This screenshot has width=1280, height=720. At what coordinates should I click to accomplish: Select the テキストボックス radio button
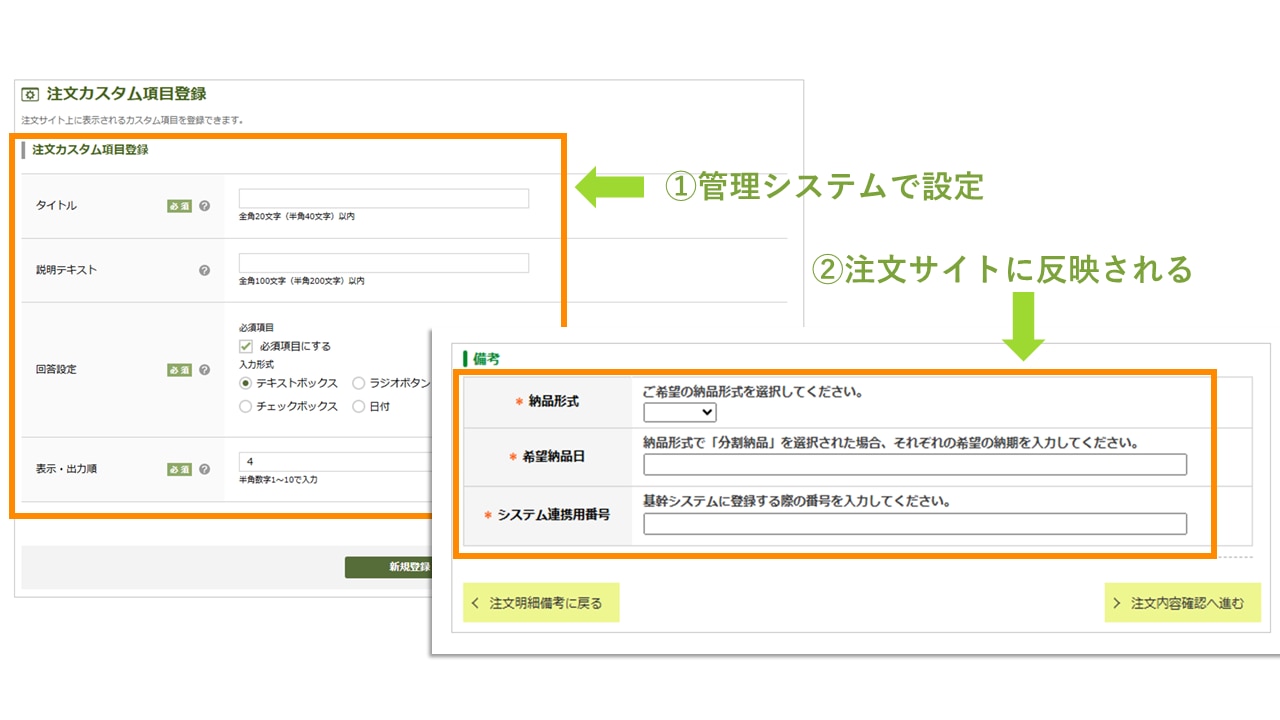246,383
